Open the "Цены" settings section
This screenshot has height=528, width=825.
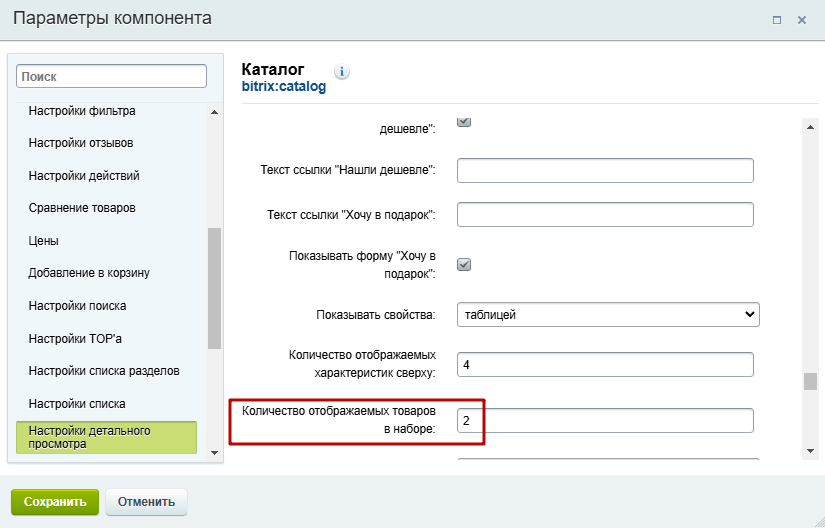pyautogui.click(x=44, y=241)
